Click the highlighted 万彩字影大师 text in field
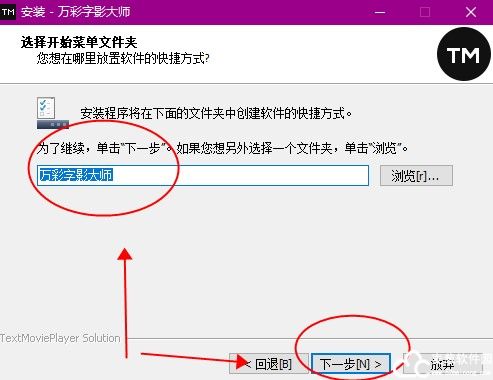Image resolution: width=493 pixels, height=380 pixels. (x=76, y=175)
